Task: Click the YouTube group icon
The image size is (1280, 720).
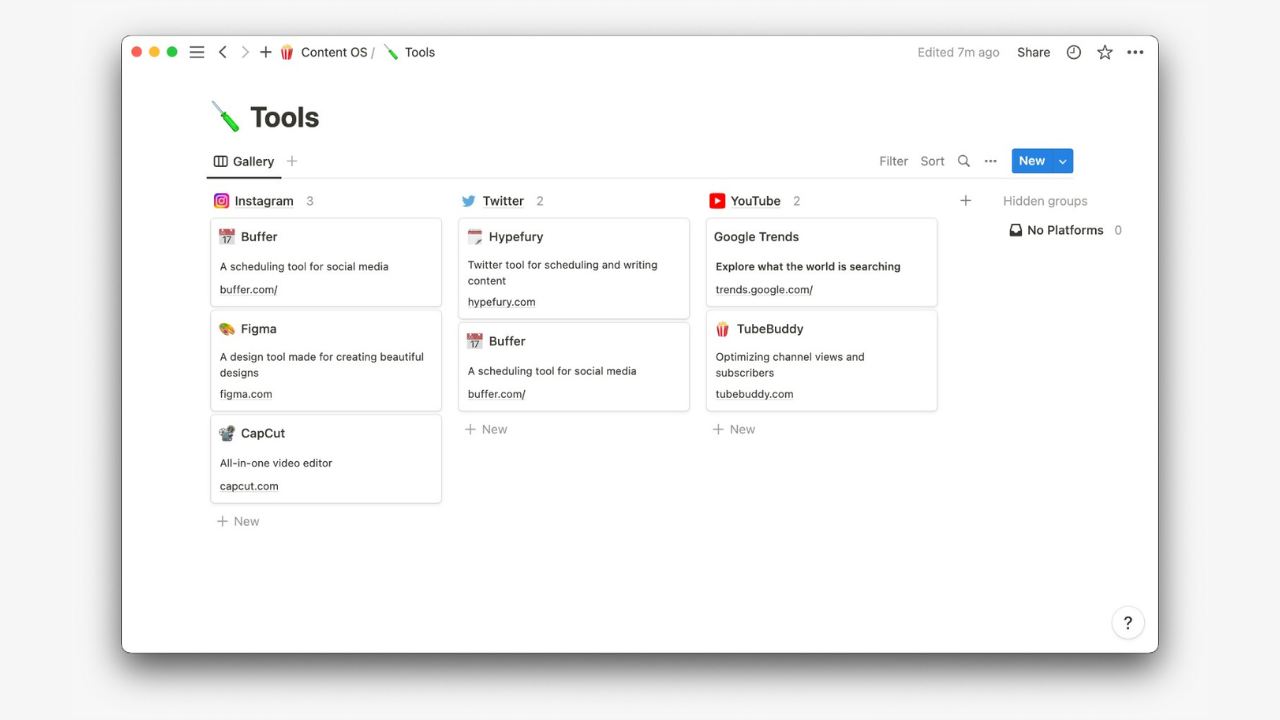Action: (x=717, y=201)
